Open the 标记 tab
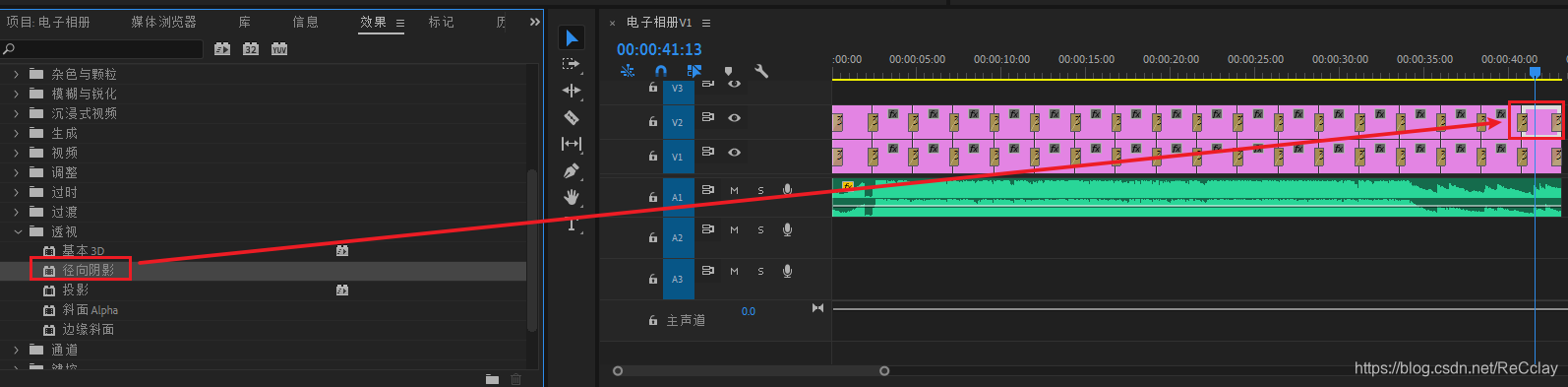Image resolution: width=1568 pixels, height=387 pixels. 441,22
